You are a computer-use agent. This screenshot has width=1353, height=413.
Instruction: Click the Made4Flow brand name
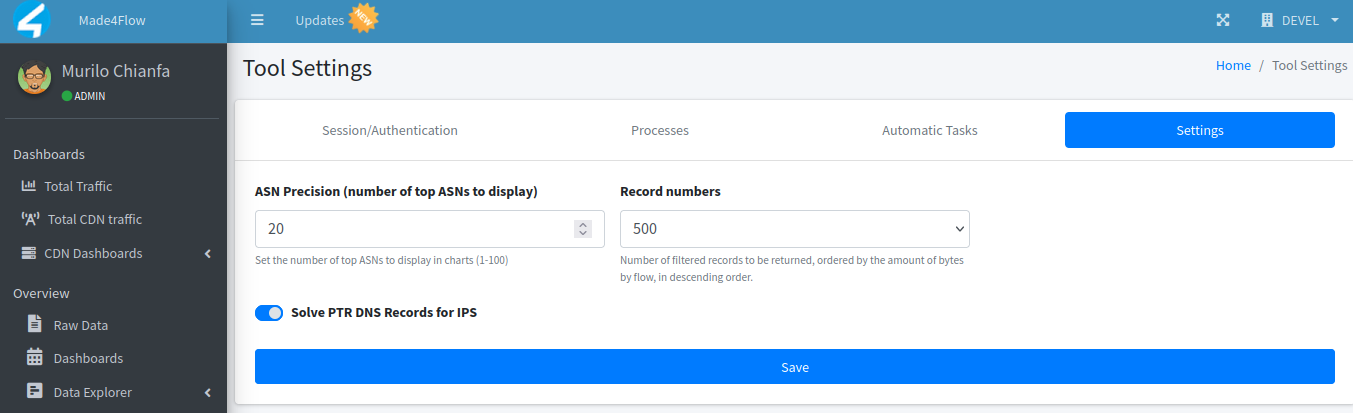pyautogui.click(x=113, y=20)
